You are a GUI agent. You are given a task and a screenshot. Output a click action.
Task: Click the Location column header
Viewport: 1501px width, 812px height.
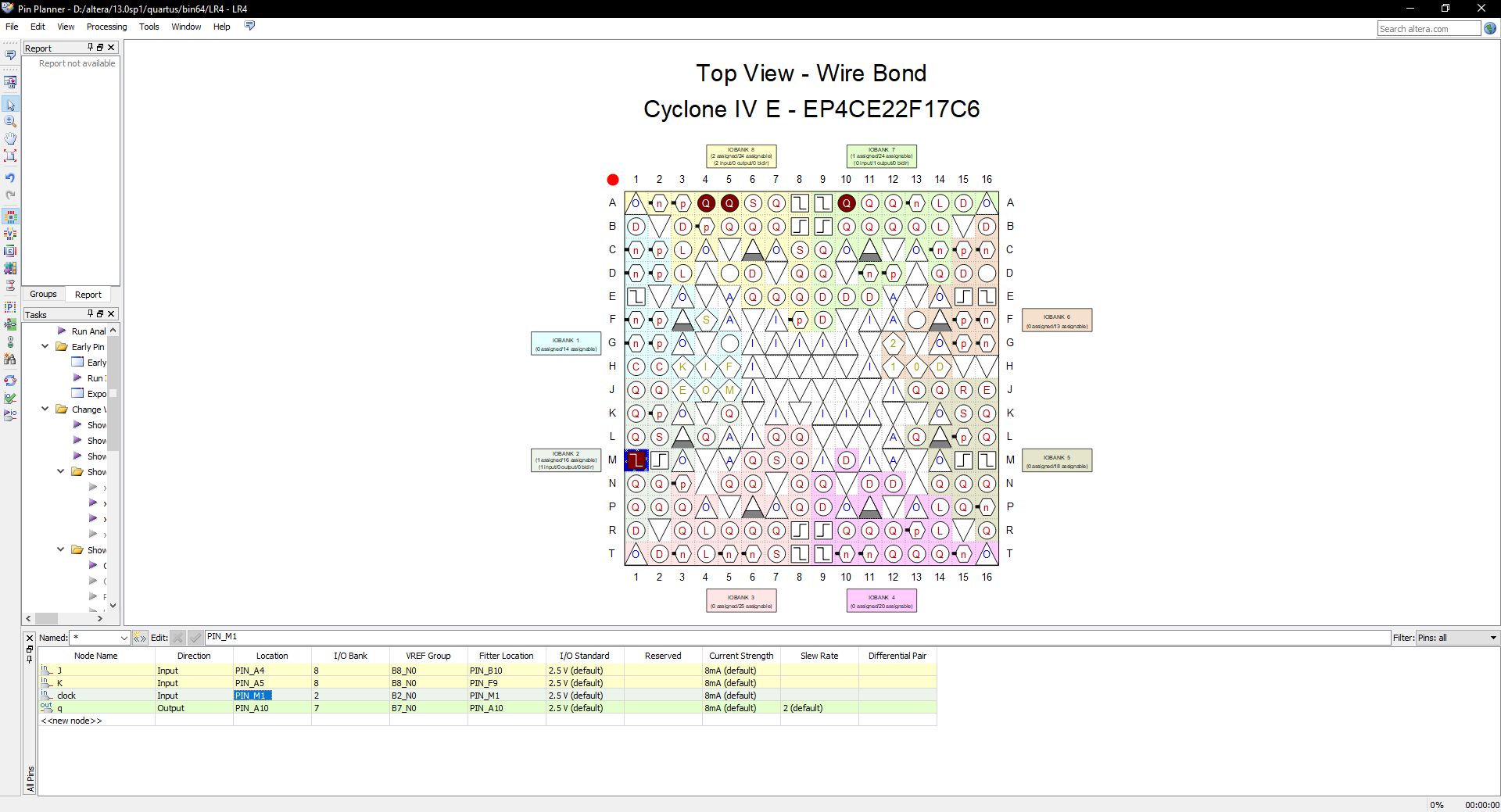pos(272,656)
